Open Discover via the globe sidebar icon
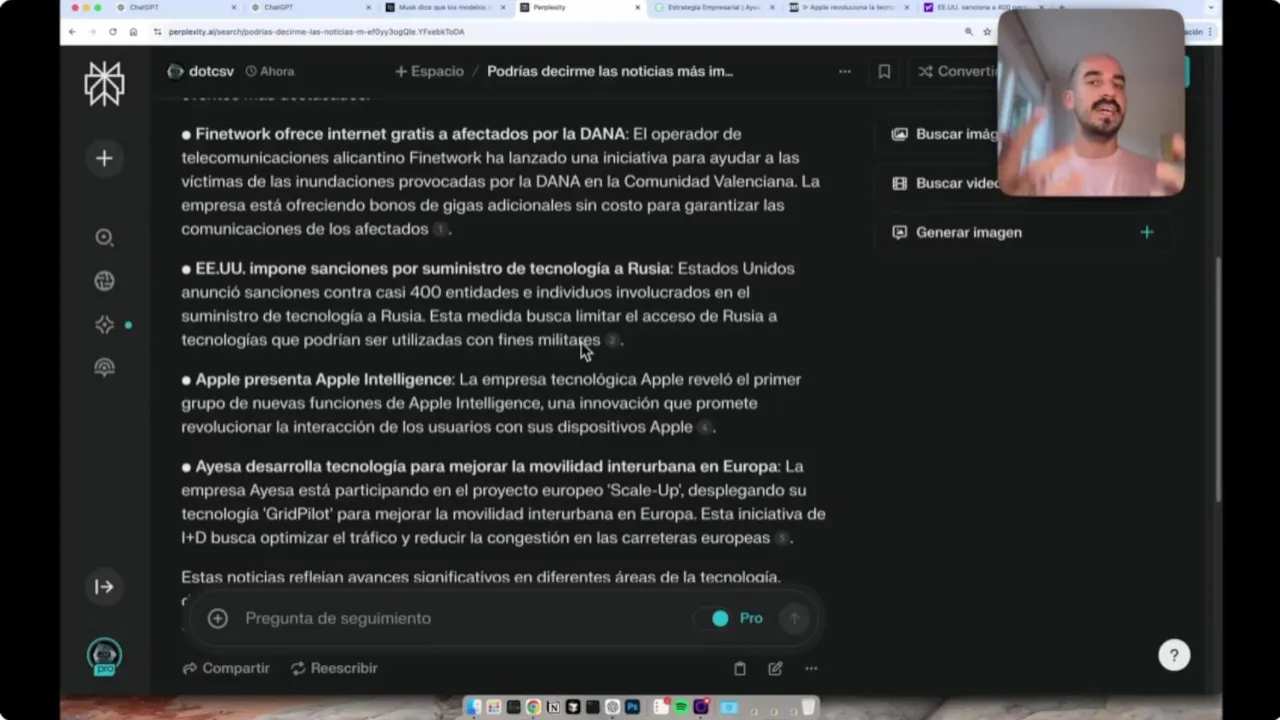The height and width of the screenshot is (720, 1280). (x=104, y=281)
